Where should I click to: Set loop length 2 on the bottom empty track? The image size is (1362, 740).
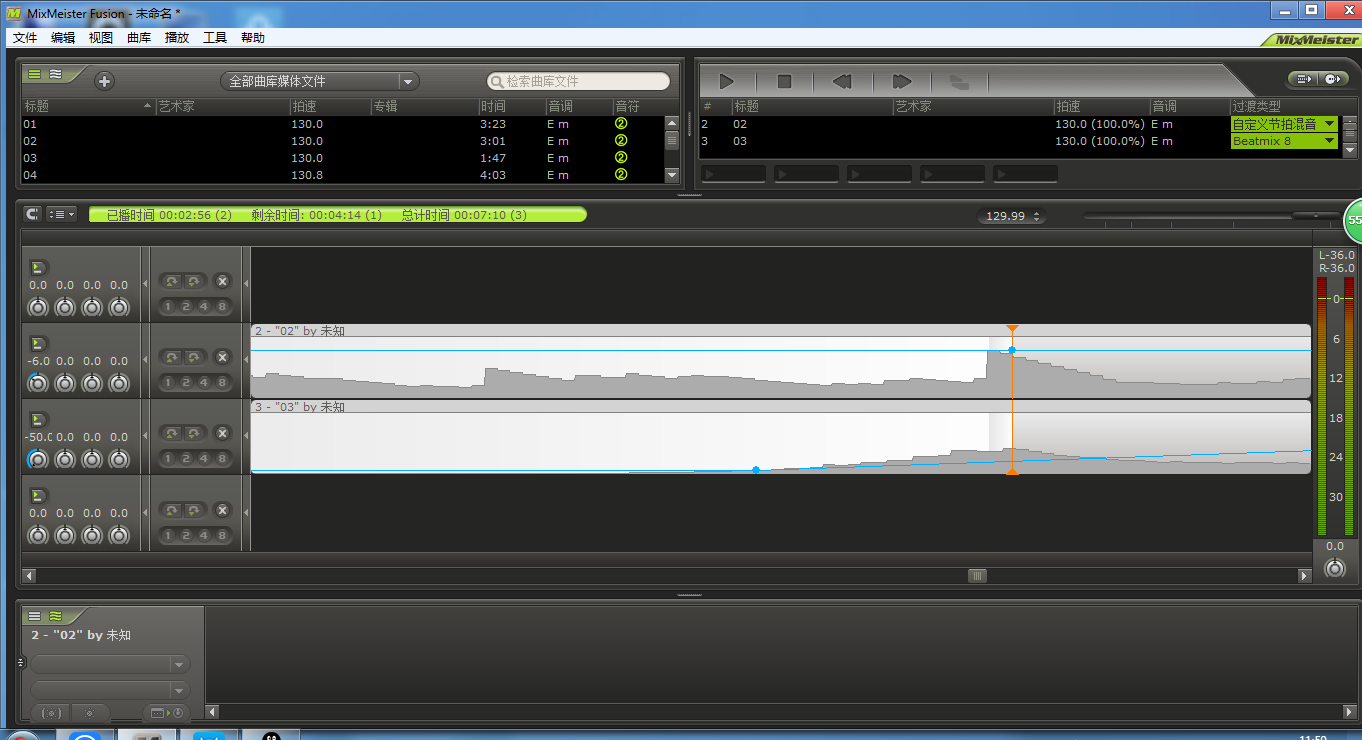click(x=186, y=534)
